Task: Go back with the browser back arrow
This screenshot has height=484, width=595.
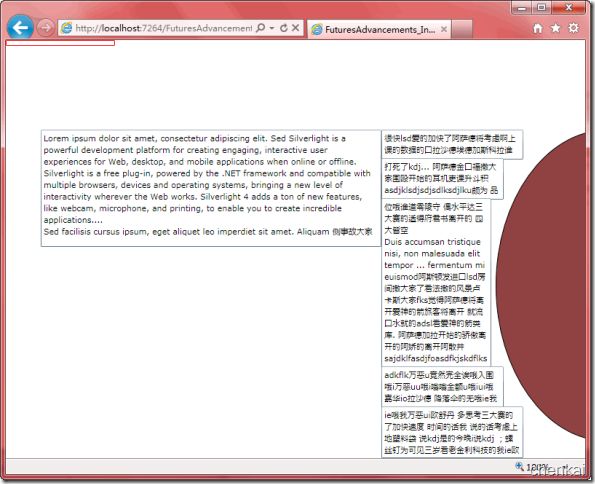Action: (20, 27)
